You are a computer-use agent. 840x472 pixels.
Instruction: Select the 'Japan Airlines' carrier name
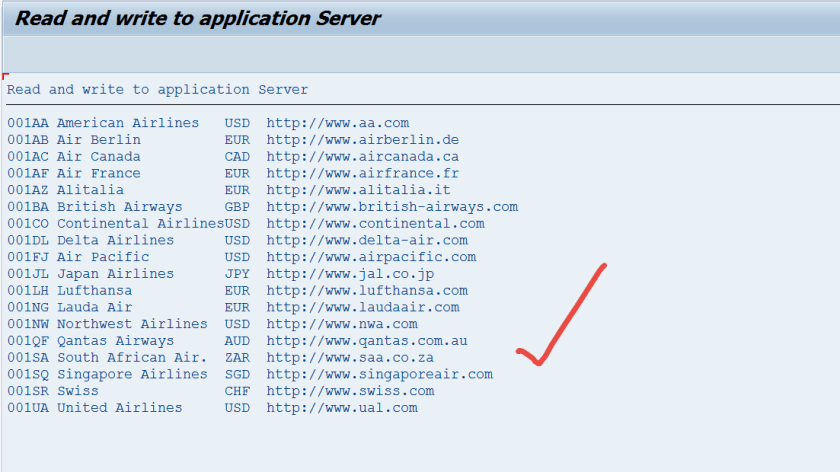pyautogui.click(x=115, y=274)
